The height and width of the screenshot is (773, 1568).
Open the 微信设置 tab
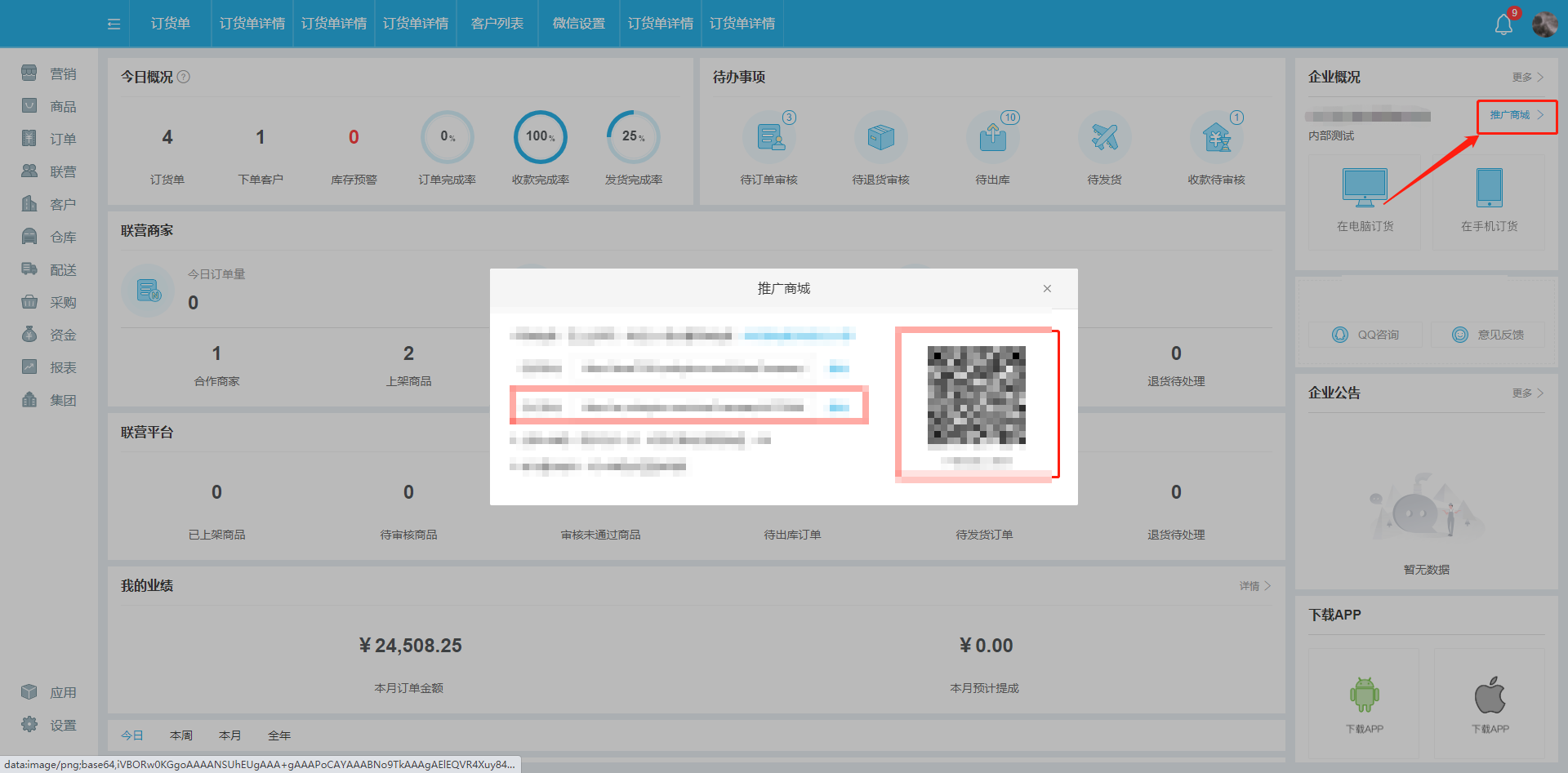[x=577, y=24]
